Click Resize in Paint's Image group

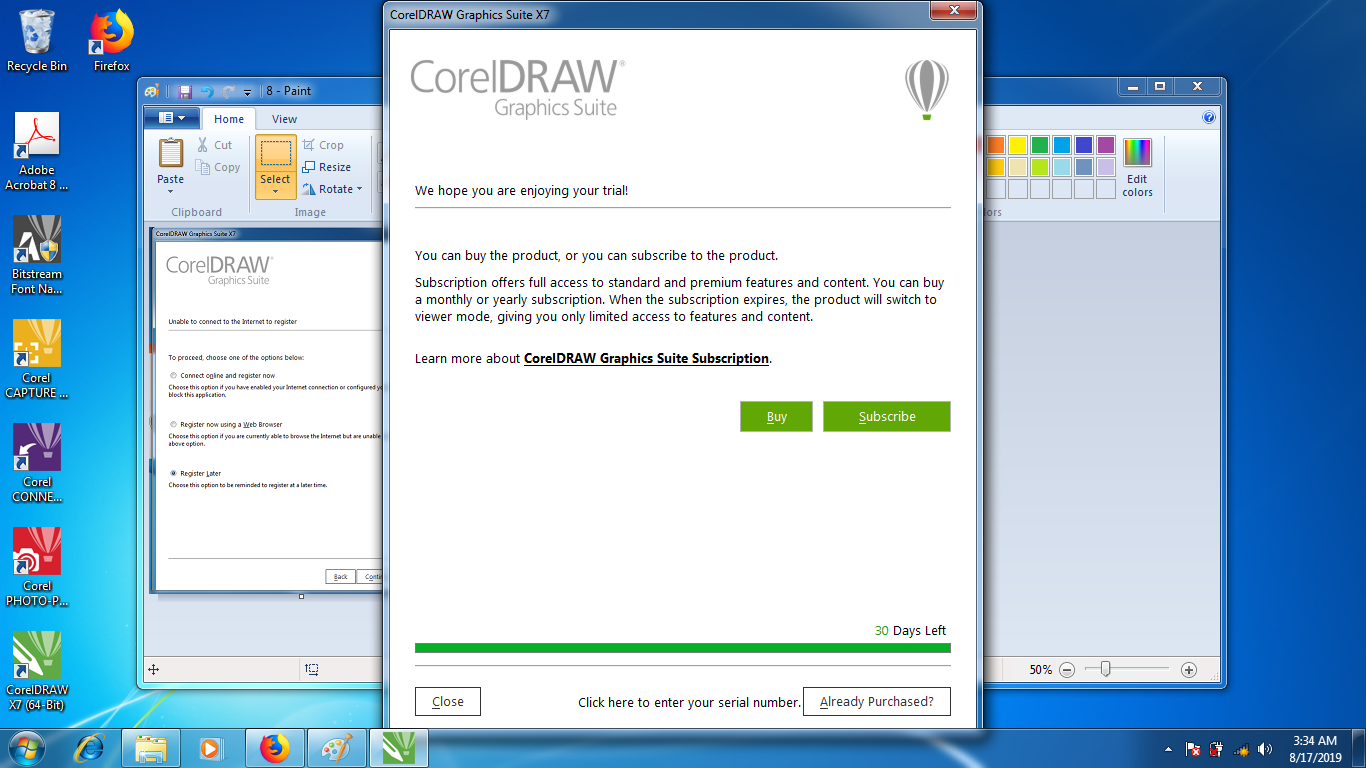tap(327, 167)
